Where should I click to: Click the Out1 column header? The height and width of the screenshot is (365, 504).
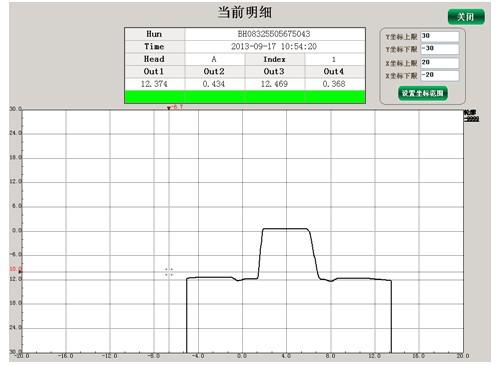[x=154, y=72]
